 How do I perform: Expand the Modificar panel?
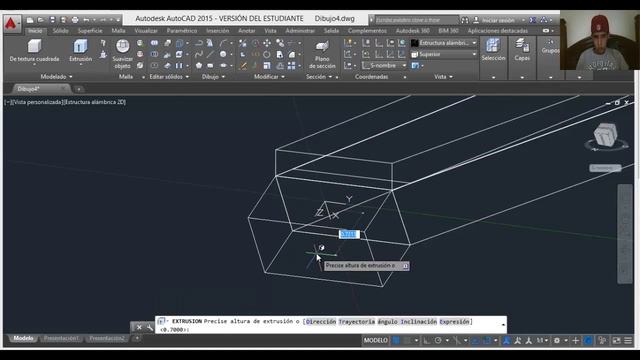[269, 76]
